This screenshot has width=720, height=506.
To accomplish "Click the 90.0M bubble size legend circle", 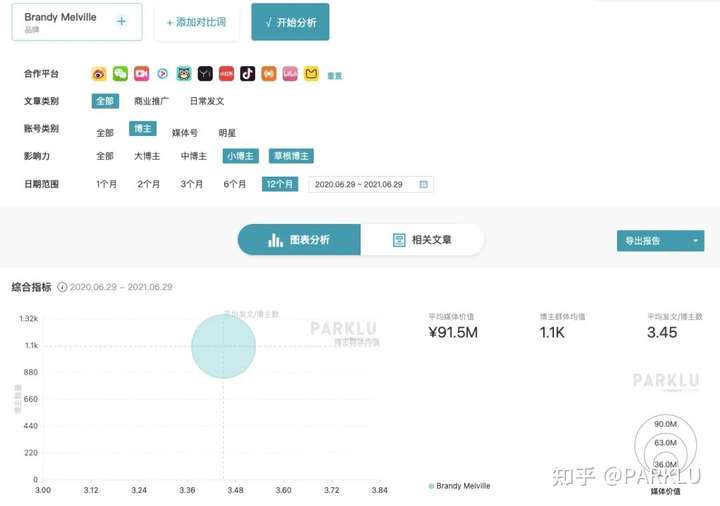I will [x=665, y=424].
